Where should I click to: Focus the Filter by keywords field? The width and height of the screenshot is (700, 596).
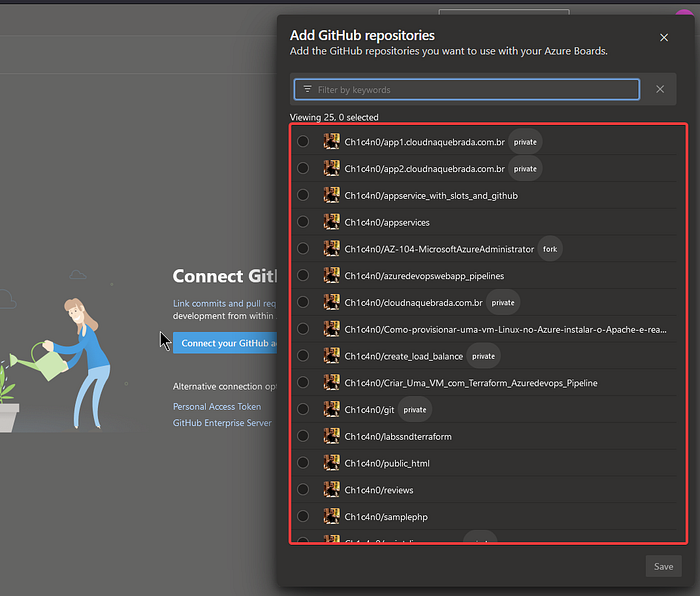pos(467,89)
